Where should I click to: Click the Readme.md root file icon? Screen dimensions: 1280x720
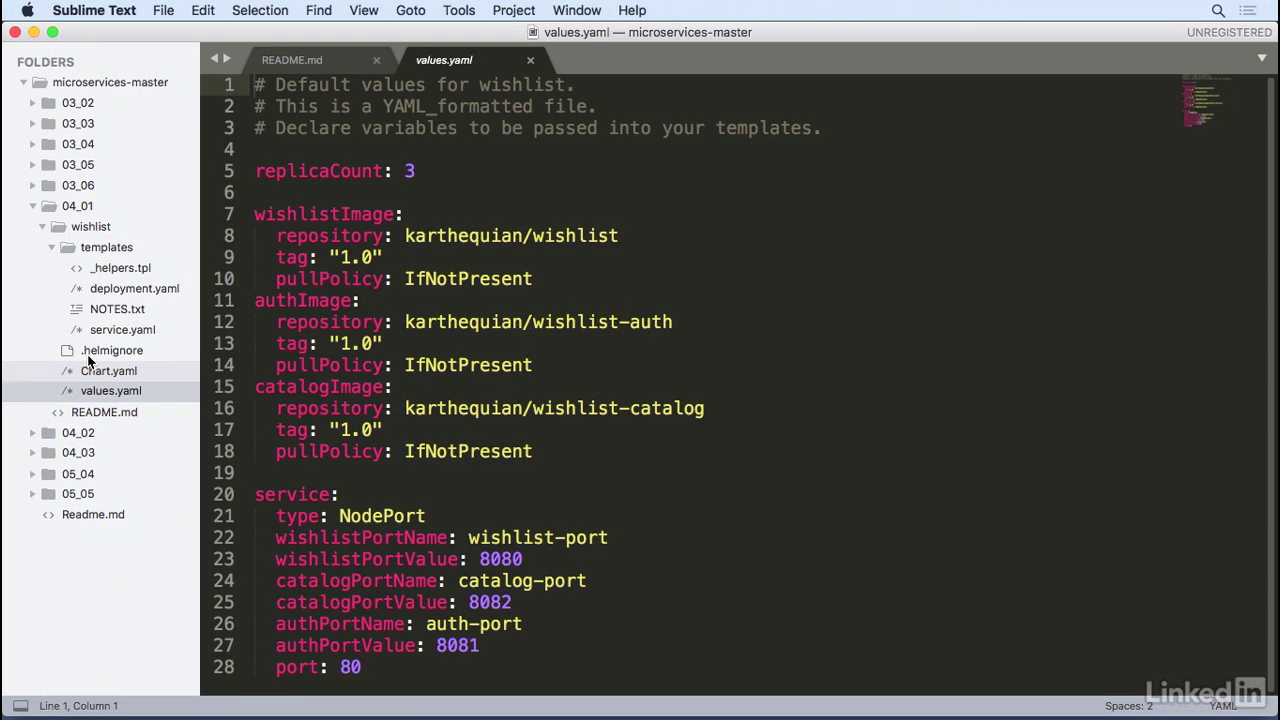48,515
